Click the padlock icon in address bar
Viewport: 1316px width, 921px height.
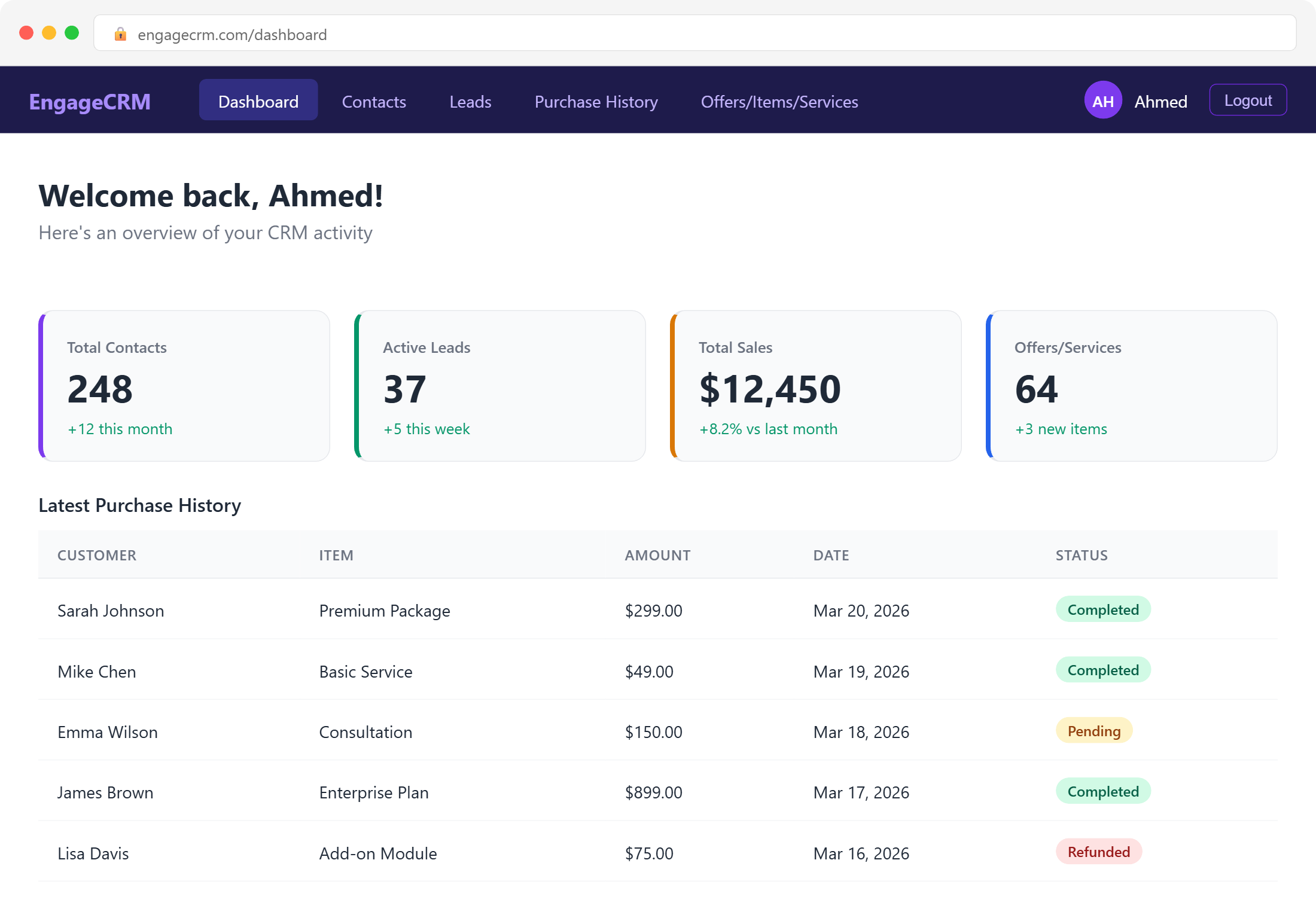point(120,34)
